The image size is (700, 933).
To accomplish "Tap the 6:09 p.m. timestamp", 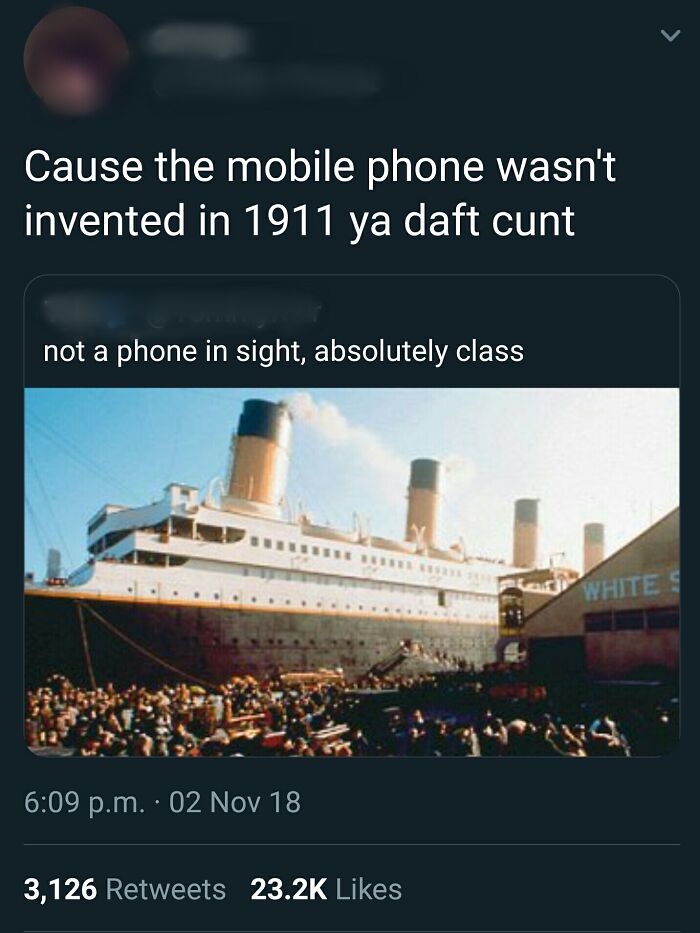I will pyautogui.click(x=84, y=802).
